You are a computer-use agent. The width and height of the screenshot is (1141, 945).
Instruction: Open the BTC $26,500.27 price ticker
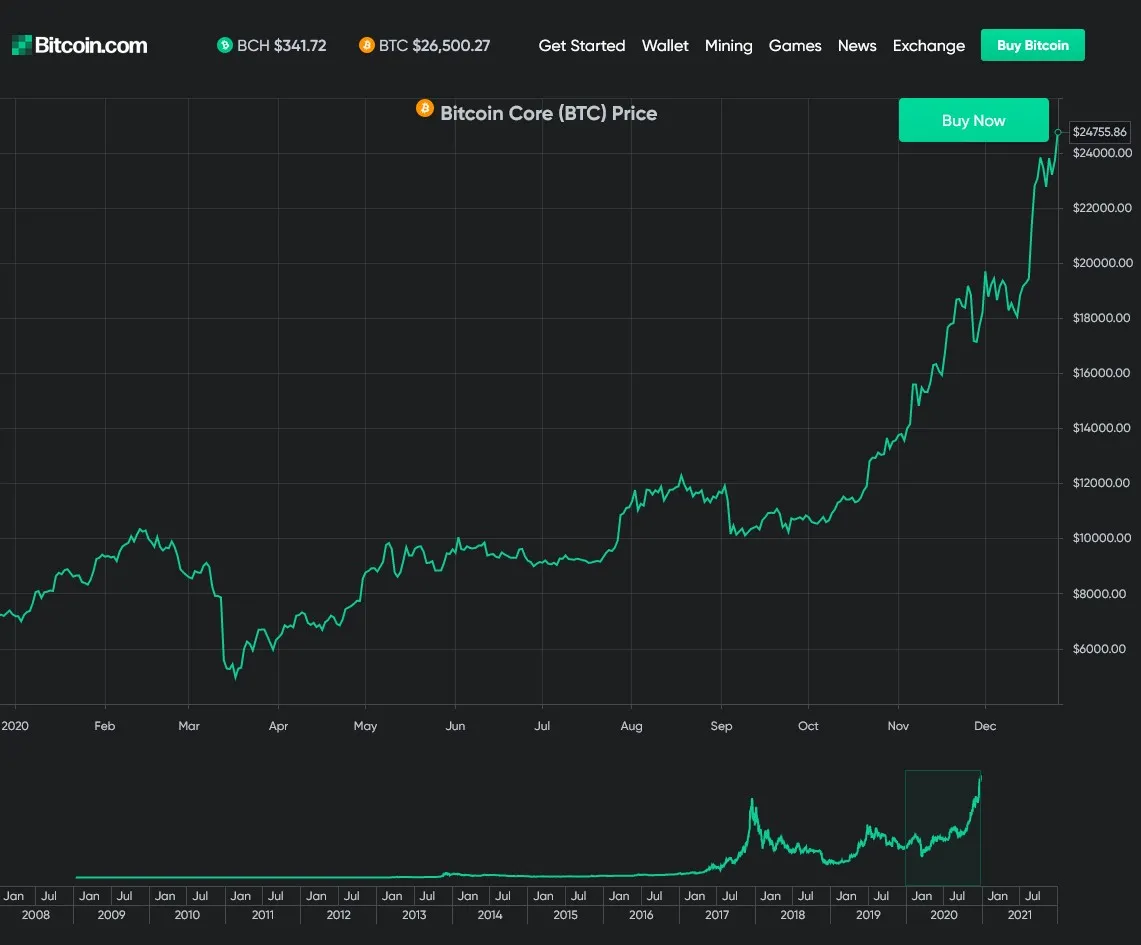[425, 45]
